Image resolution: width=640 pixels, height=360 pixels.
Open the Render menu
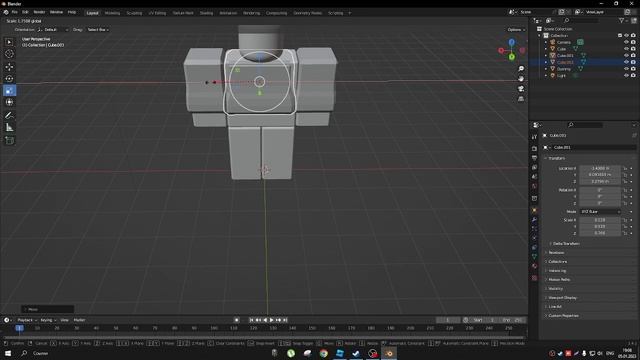[39, 12]
